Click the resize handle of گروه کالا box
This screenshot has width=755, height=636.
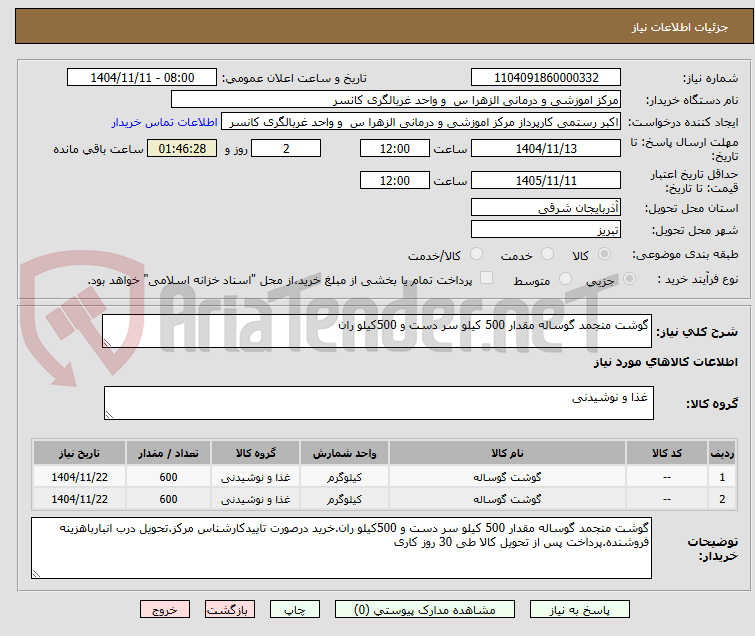(109, 415)
